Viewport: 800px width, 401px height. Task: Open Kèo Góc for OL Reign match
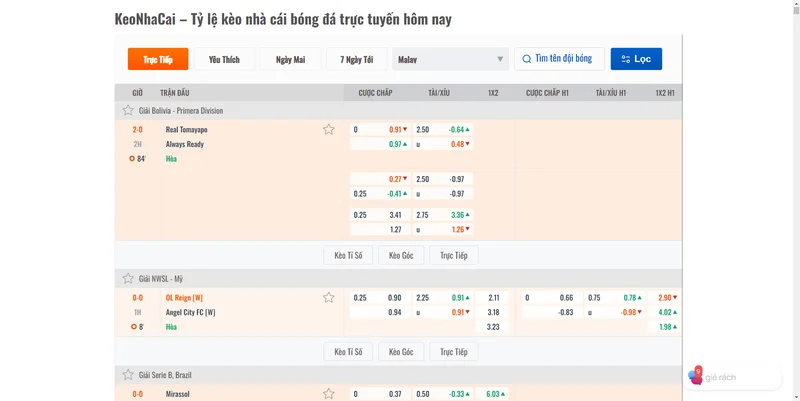(401, 352)
